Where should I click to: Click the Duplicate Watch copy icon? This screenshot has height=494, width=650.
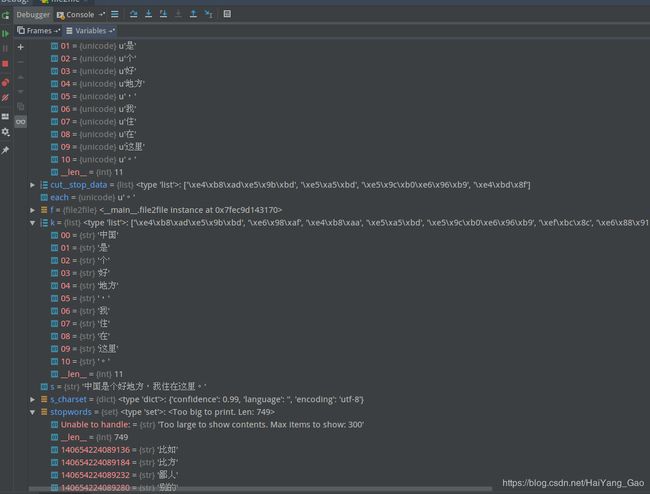point(21,107)
